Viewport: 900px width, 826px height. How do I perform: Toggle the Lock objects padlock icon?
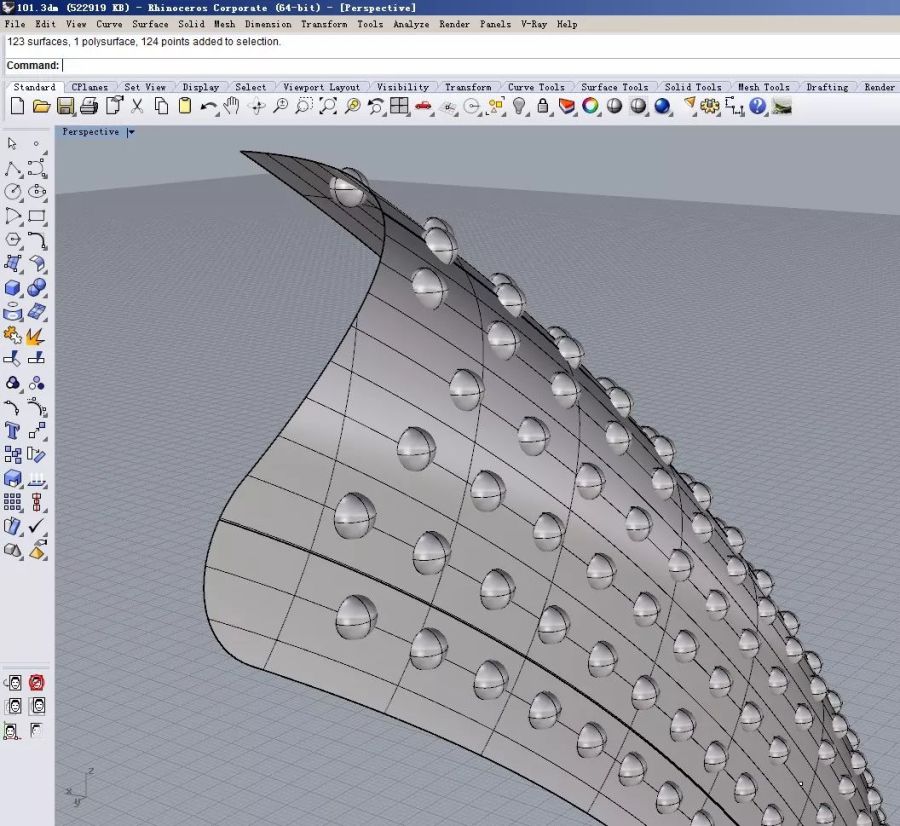coord(543,106)
